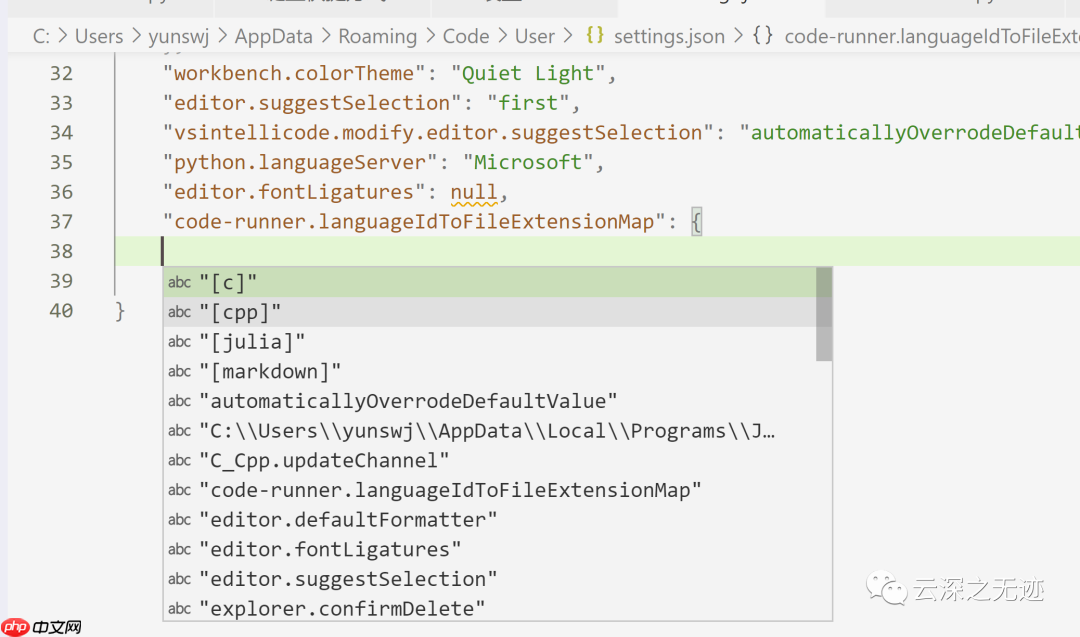Click the JSON braces icon before settings.json
The image size is (1080, 637).
click(595, 35)
